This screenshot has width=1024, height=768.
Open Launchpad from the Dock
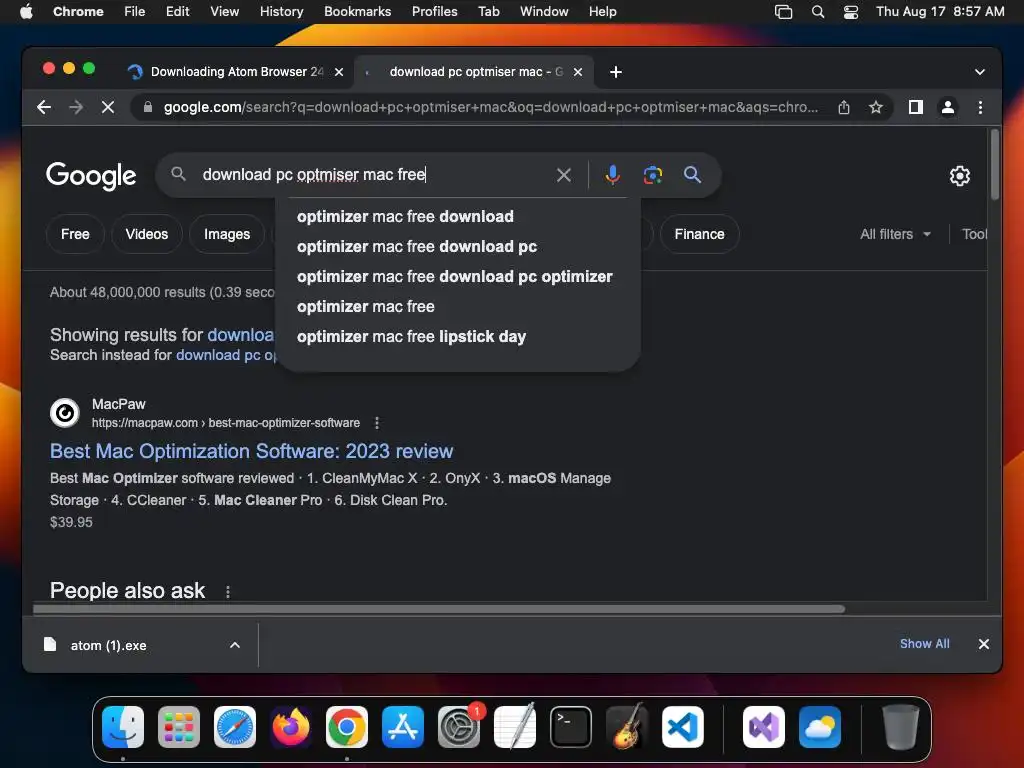click(x=179, y=727)
